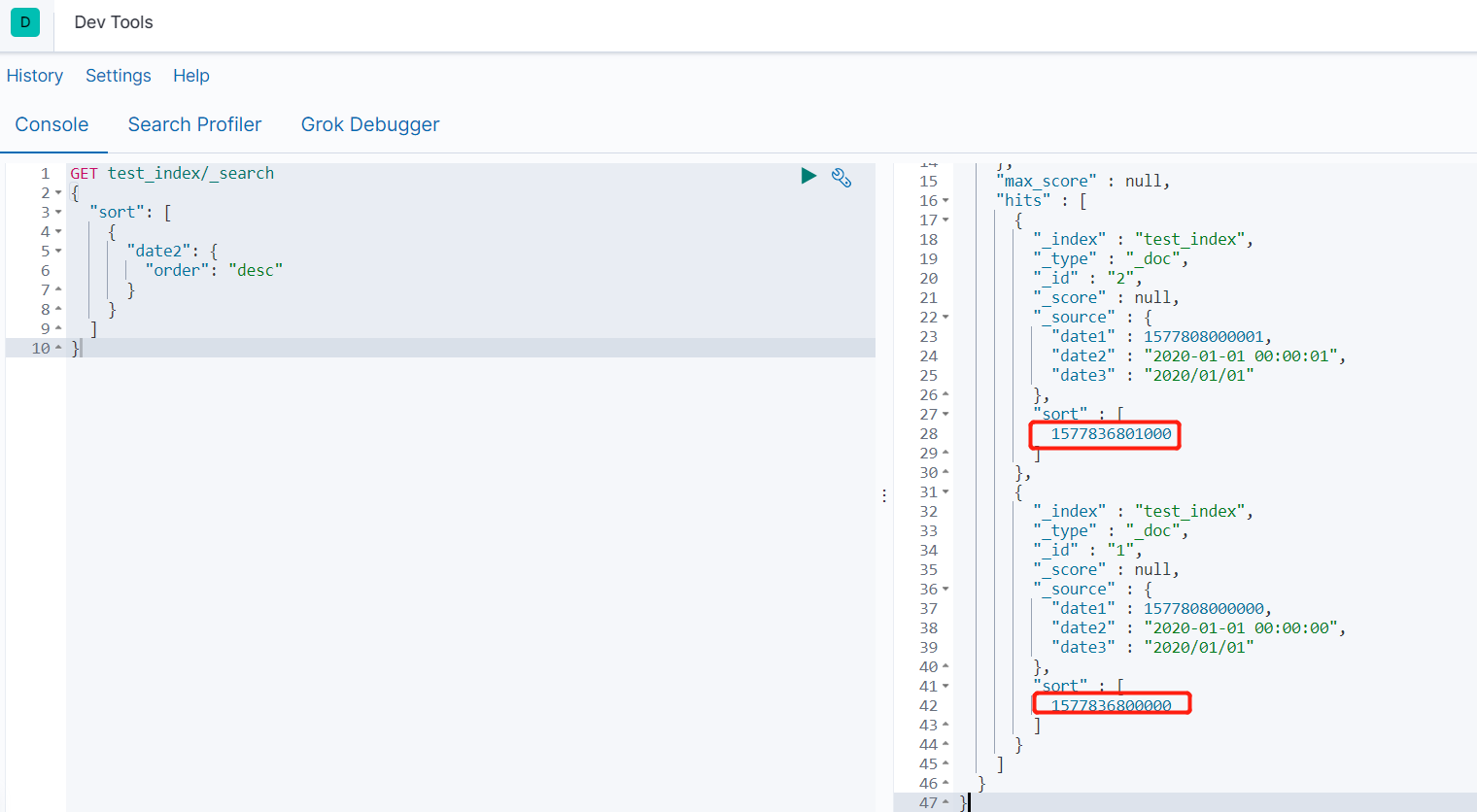
Task: Collapse the fold arrow at editor line 4
Action: pos(58,232)
